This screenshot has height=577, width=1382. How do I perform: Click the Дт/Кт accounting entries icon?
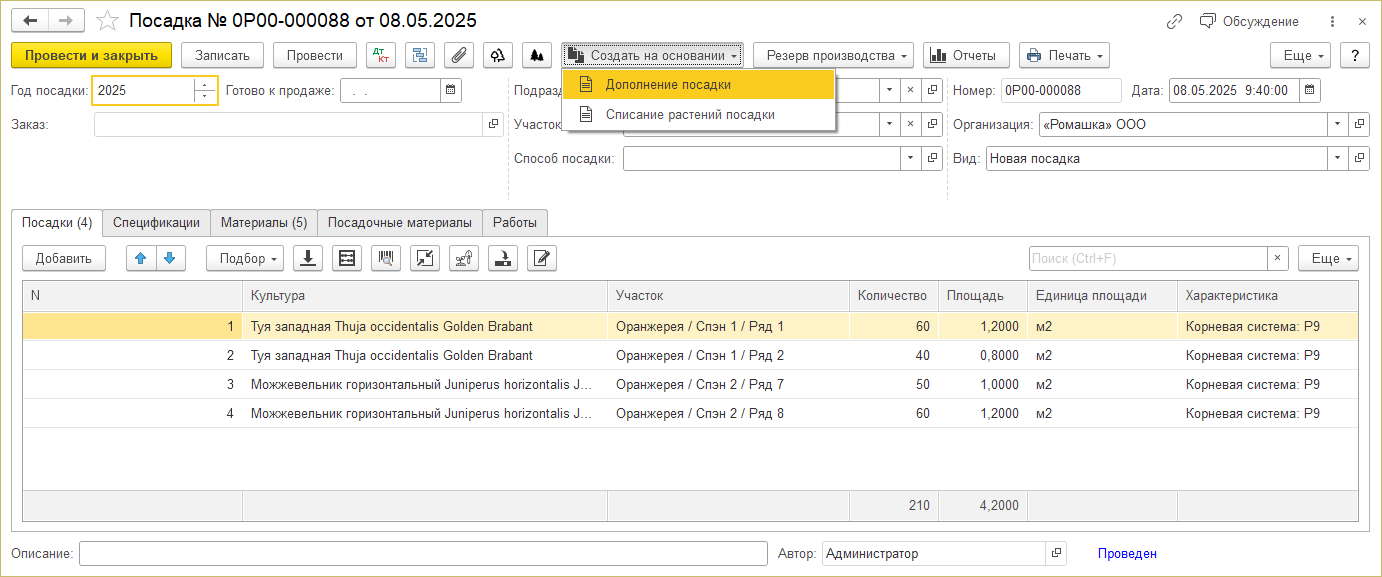(381, 55)
